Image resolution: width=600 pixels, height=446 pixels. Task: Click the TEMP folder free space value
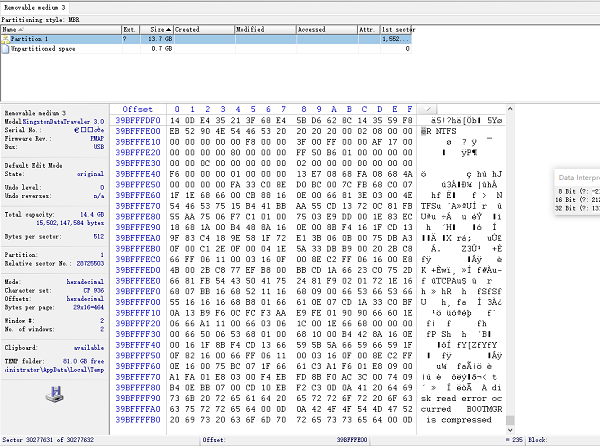coord(83,361)
